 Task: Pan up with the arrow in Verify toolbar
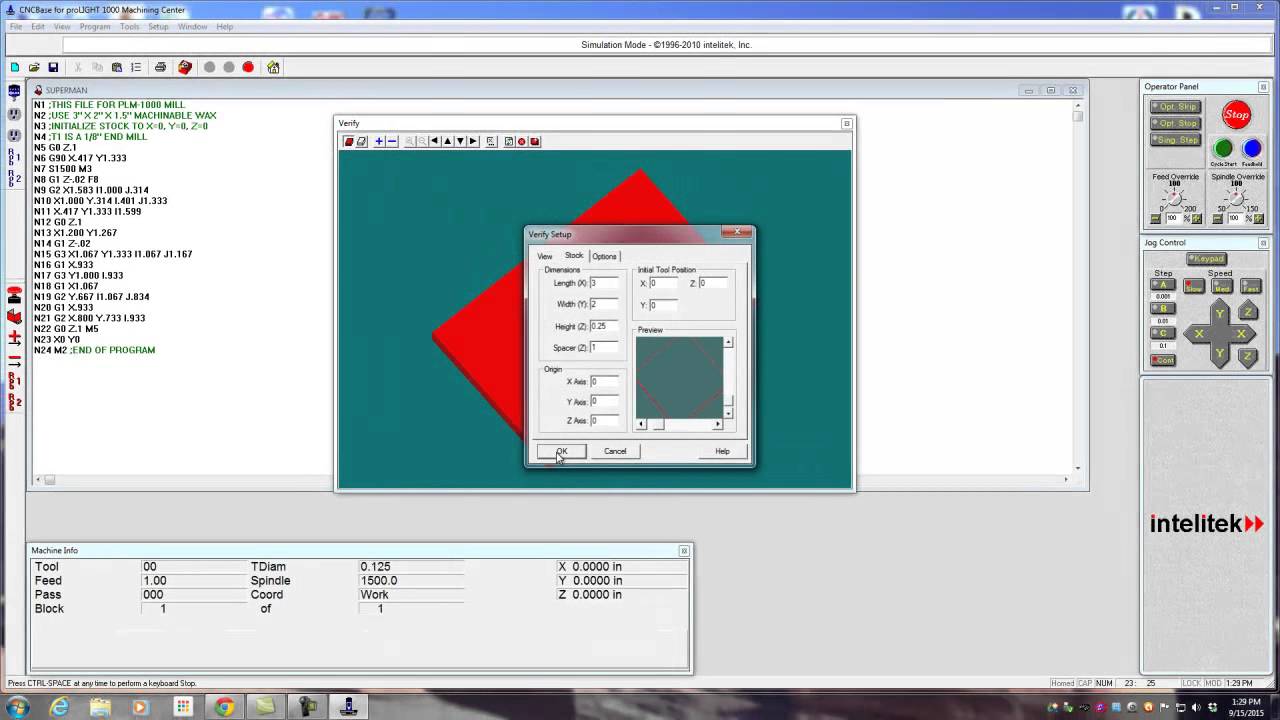(447, 141)
